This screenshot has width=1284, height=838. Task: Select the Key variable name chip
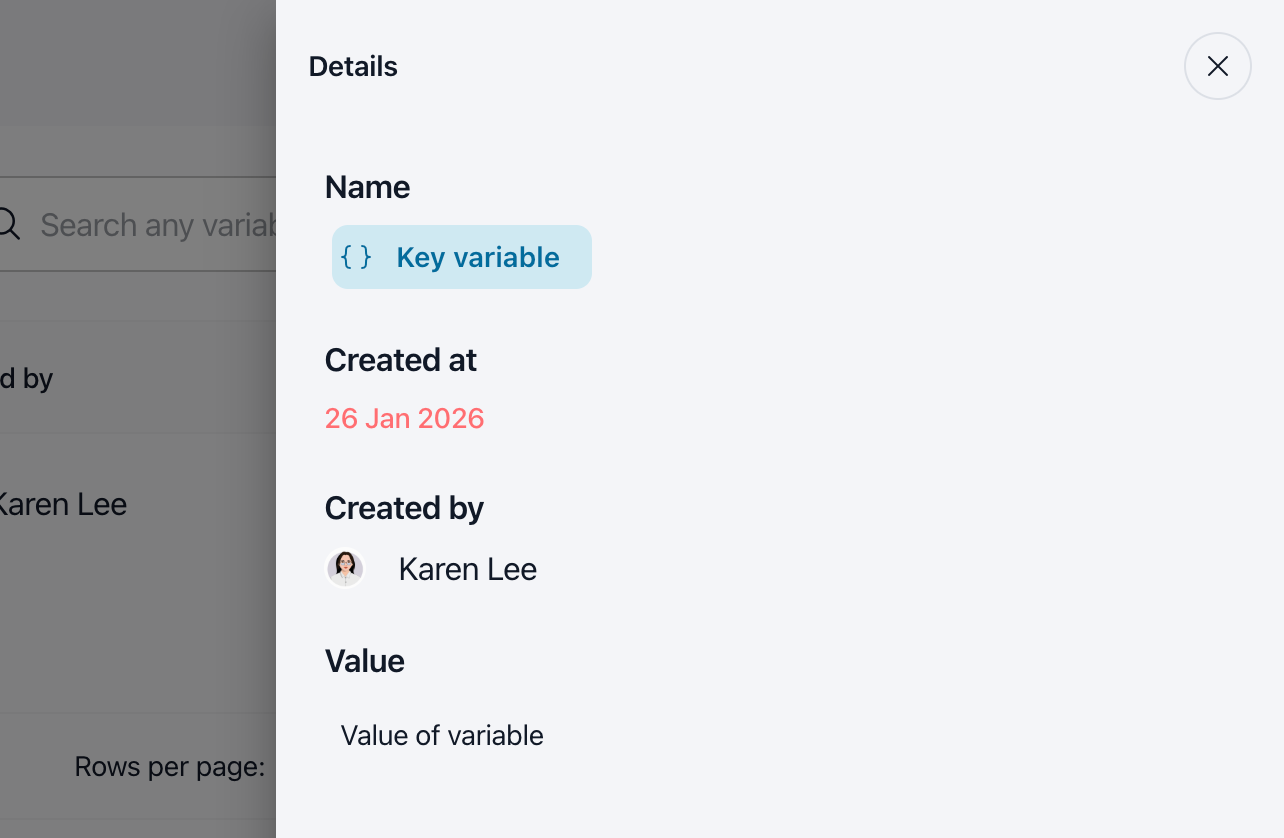point(462,257)
